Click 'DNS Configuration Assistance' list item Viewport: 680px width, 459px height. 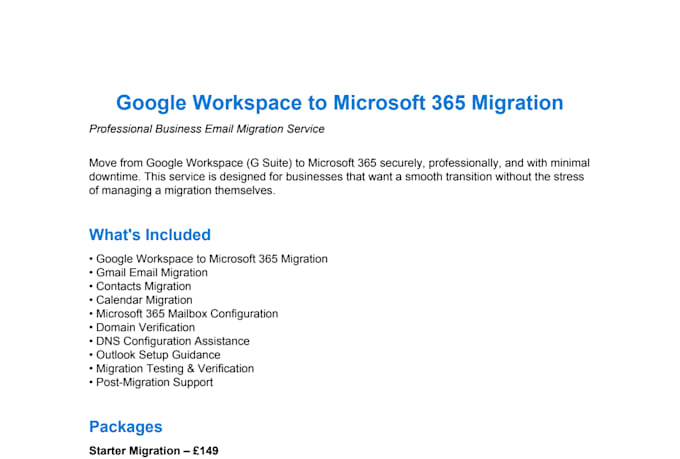169,341
